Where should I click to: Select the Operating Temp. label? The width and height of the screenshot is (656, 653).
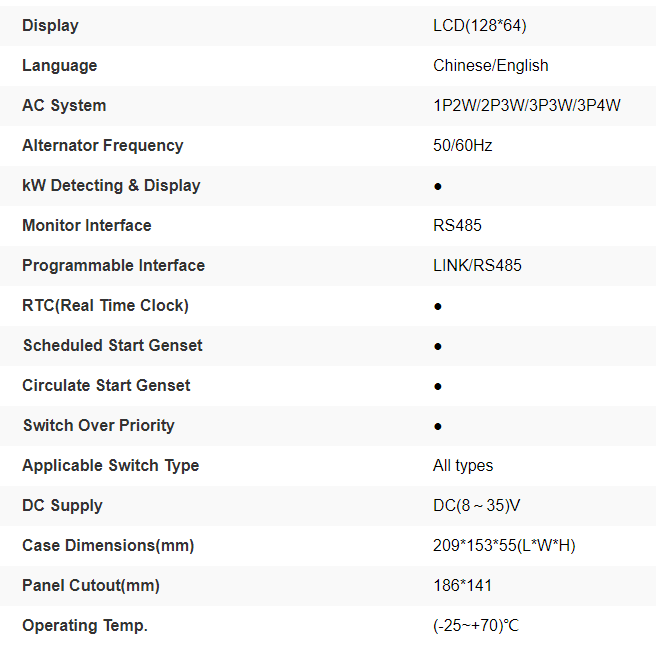point(84,625)
